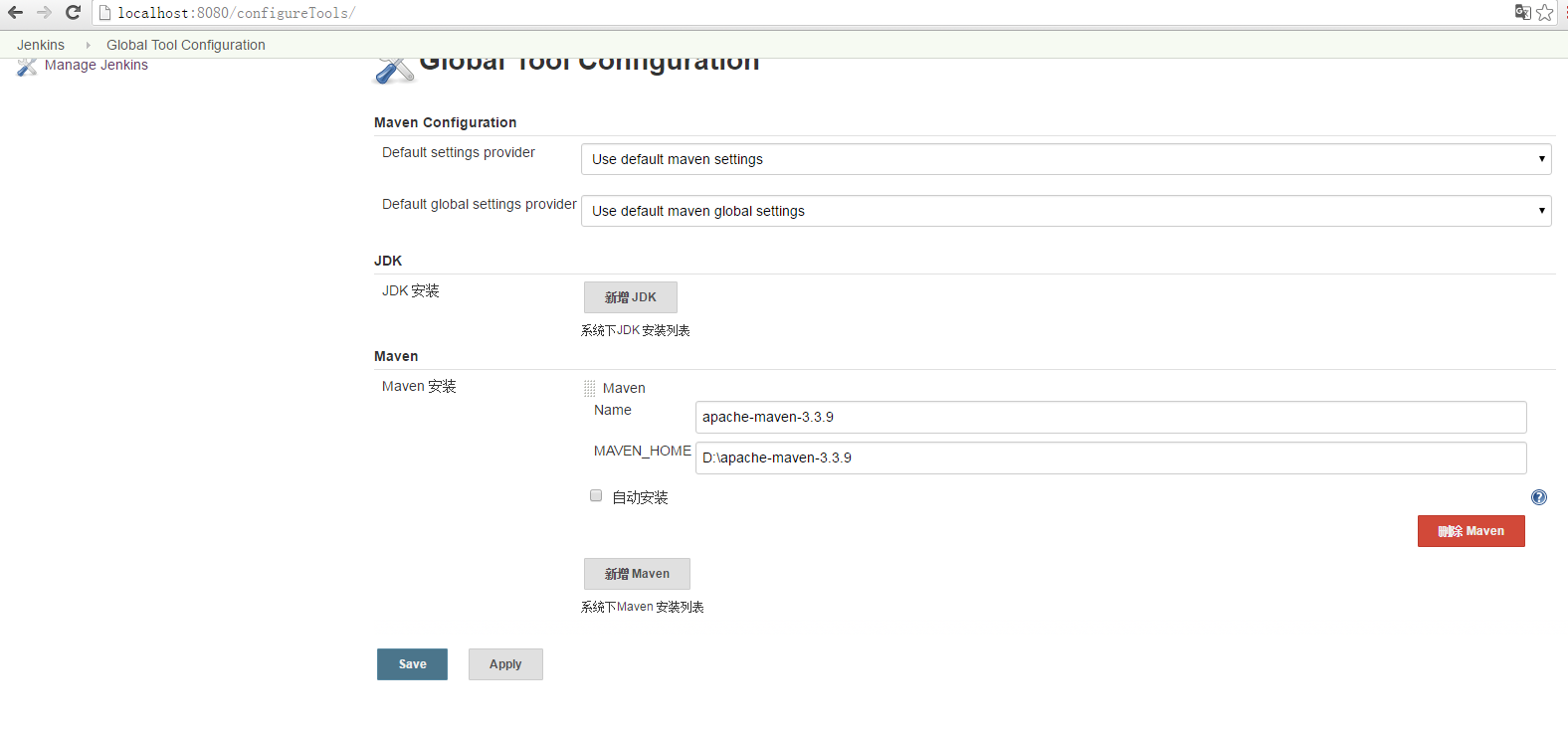Click the Default settings provider label
1568x732 pixels.
pos(459,152)
